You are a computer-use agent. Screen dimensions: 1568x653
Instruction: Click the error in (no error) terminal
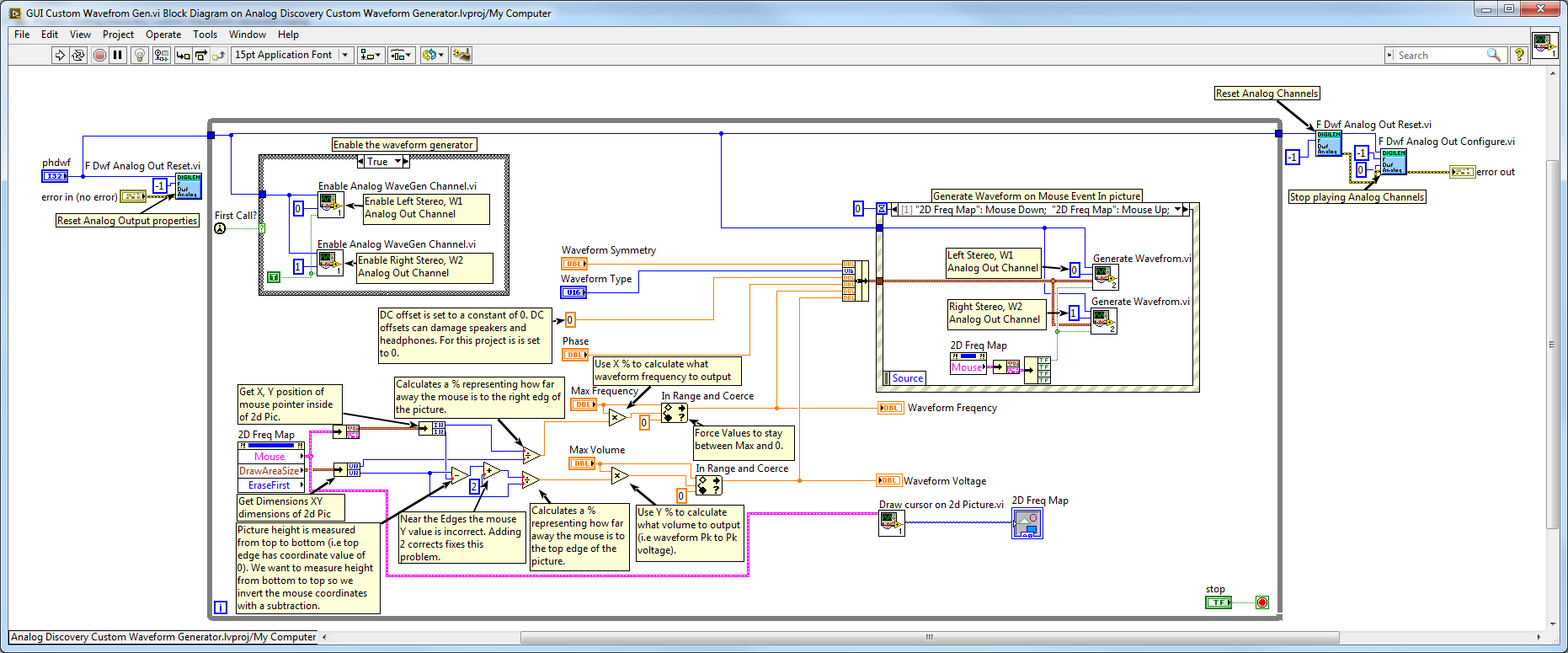pos(133,196)
